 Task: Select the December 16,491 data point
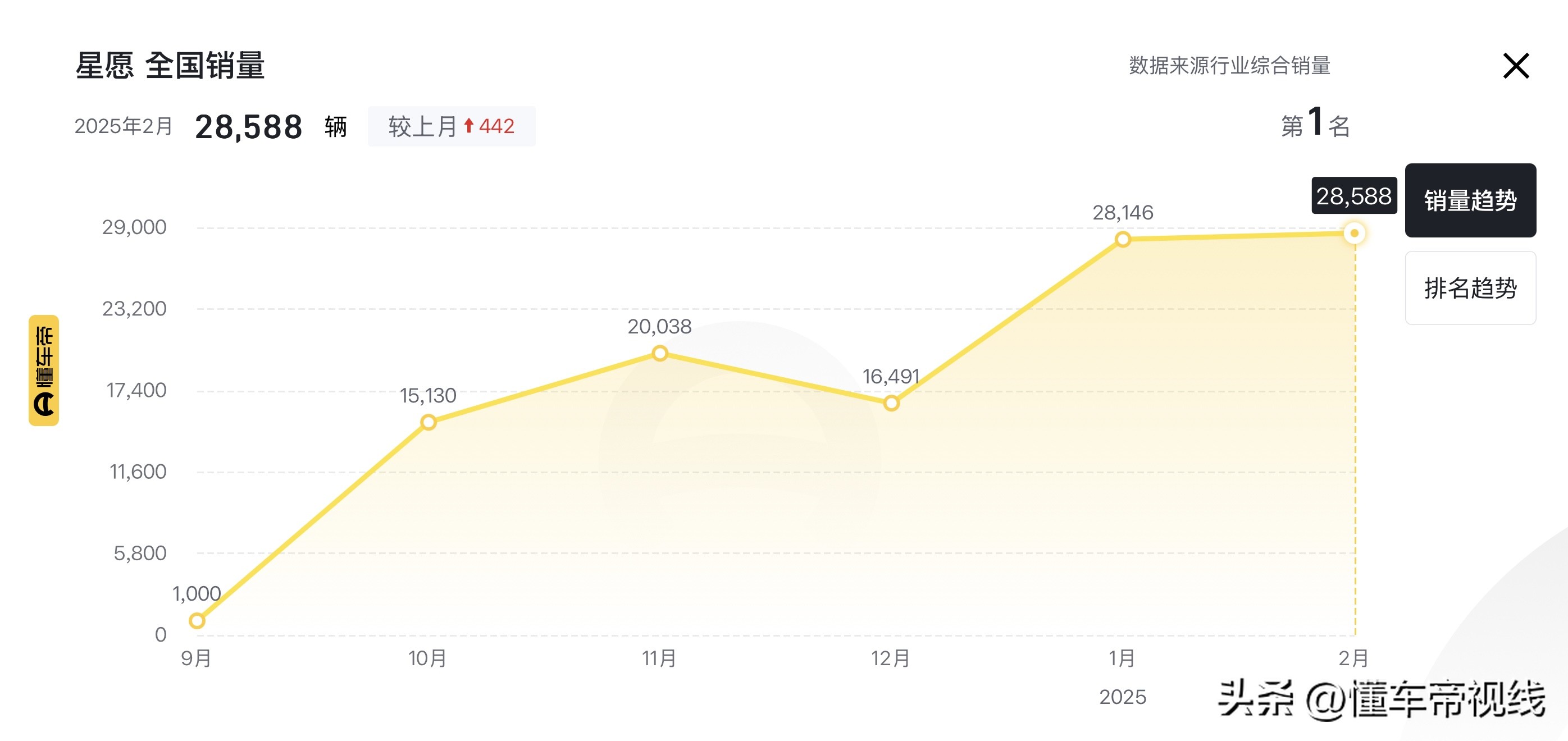891,402
